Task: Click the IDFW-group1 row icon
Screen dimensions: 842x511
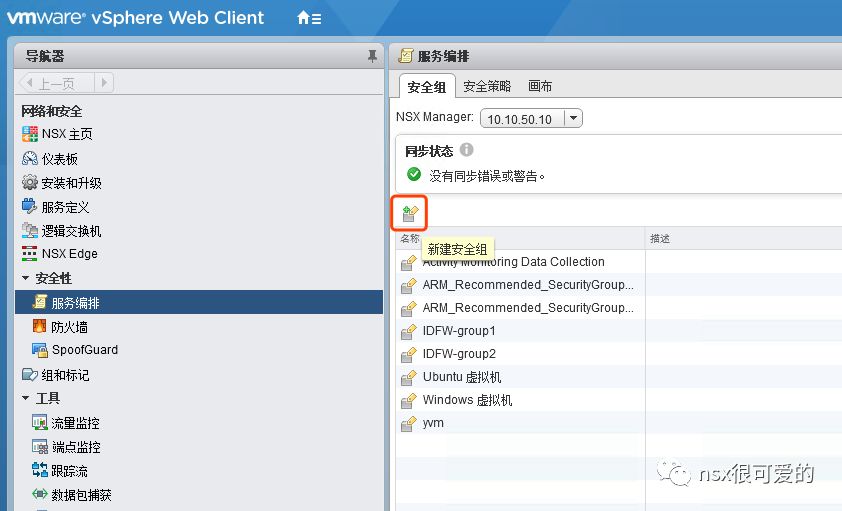Action: click(409, 332)
